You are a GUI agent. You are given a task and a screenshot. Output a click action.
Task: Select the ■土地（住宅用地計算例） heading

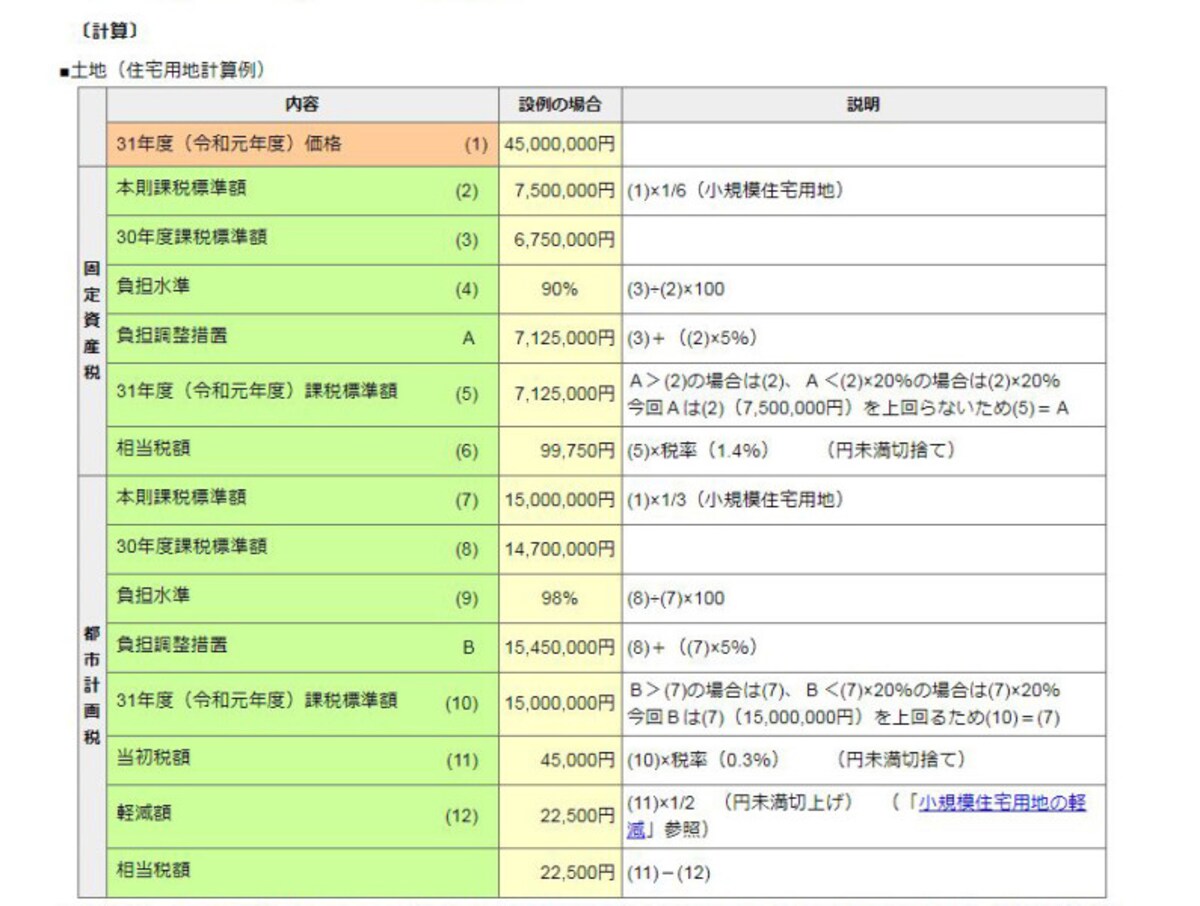tap(162, 70)
